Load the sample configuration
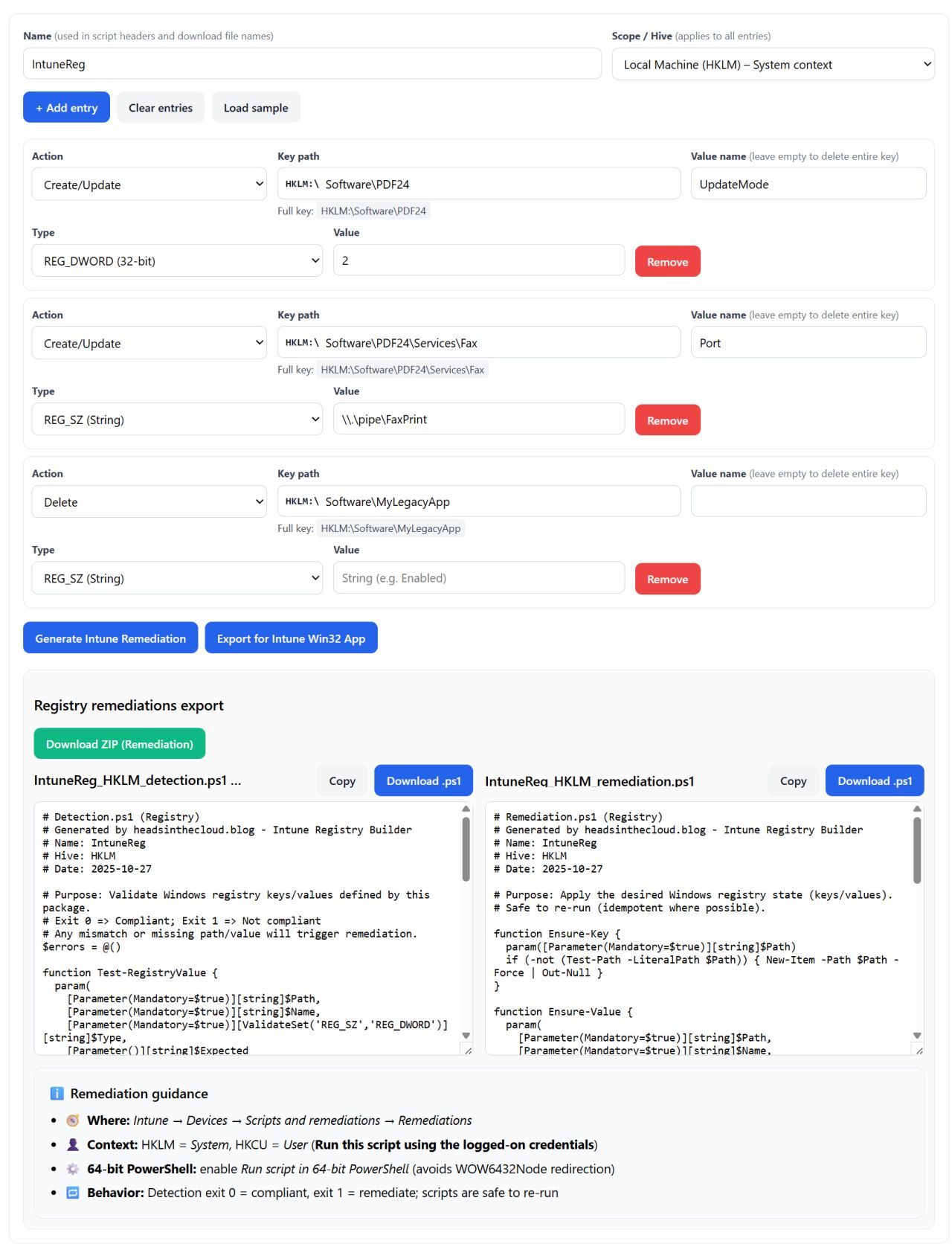 (255, 107)
